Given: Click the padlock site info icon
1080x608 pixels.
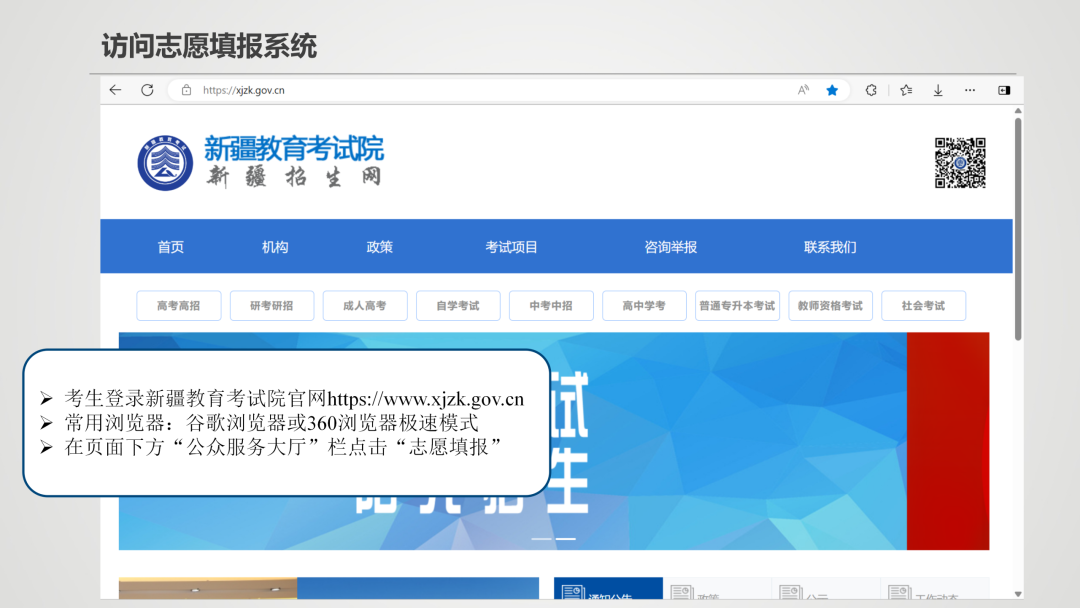Looking at the screenshot, I should [x=186, y=90].
